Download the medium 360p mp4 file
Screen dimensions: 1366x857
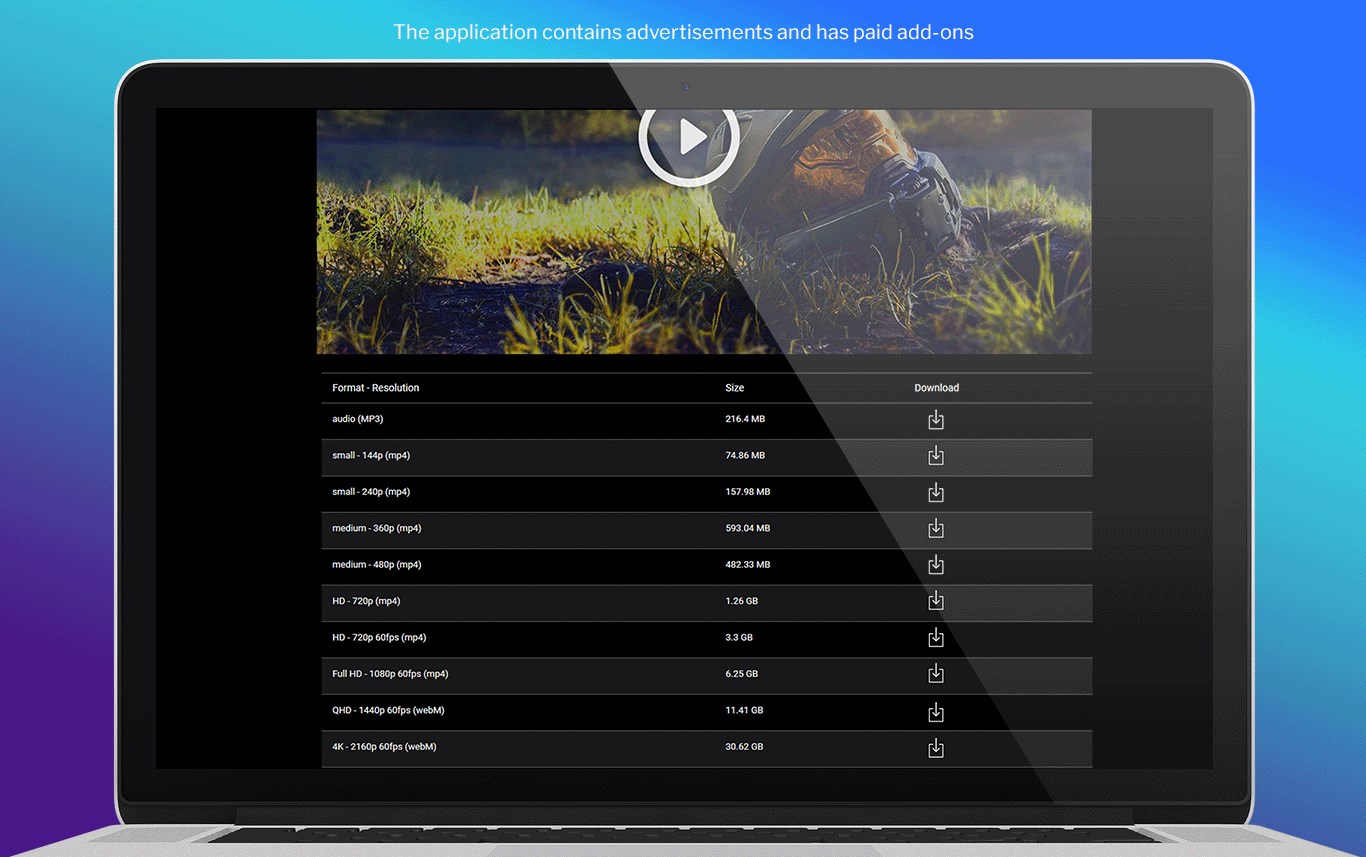tap(936, 529)
